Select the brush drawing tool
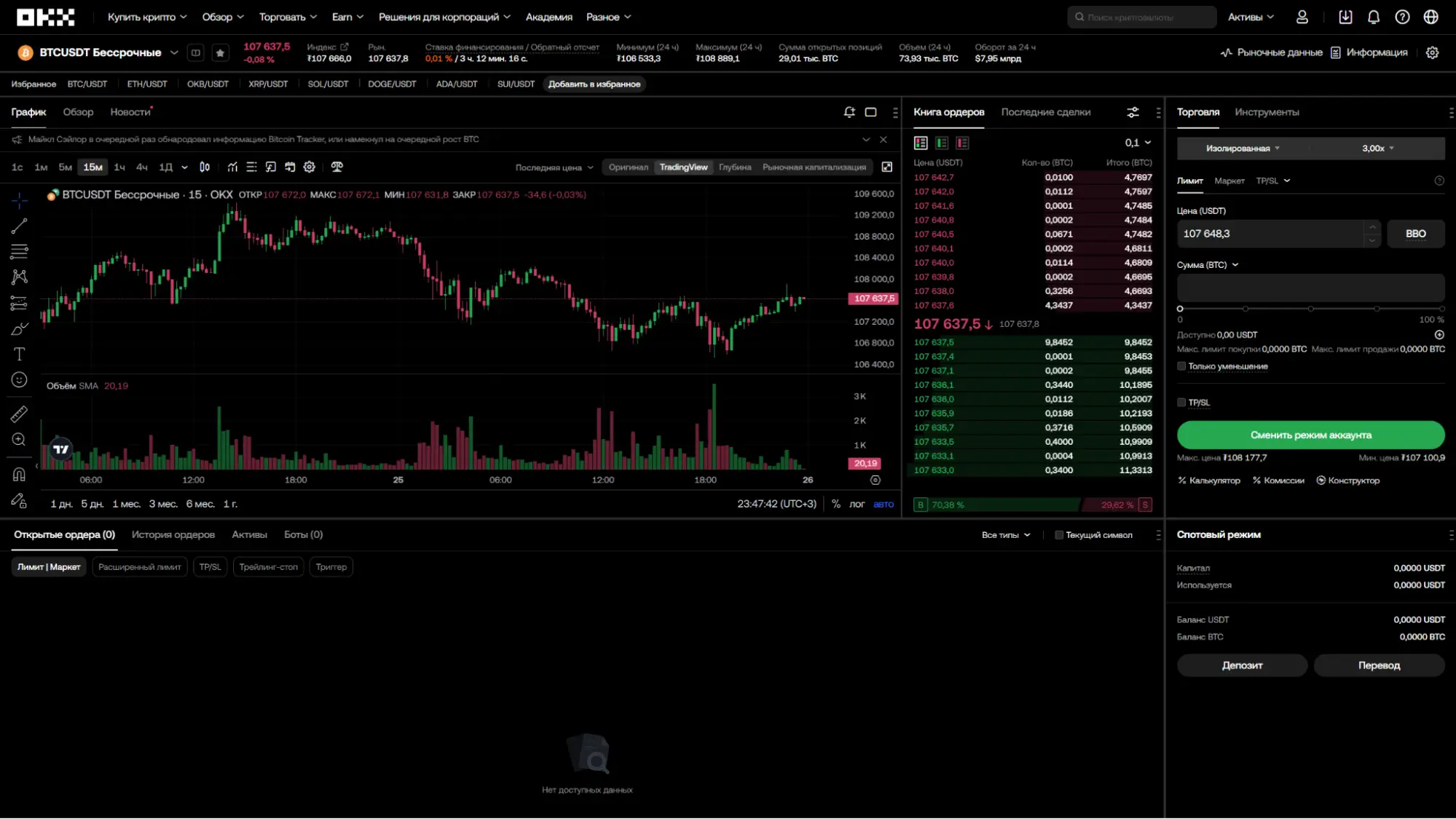Screen dimensions: 1456x819 [19, 329]
